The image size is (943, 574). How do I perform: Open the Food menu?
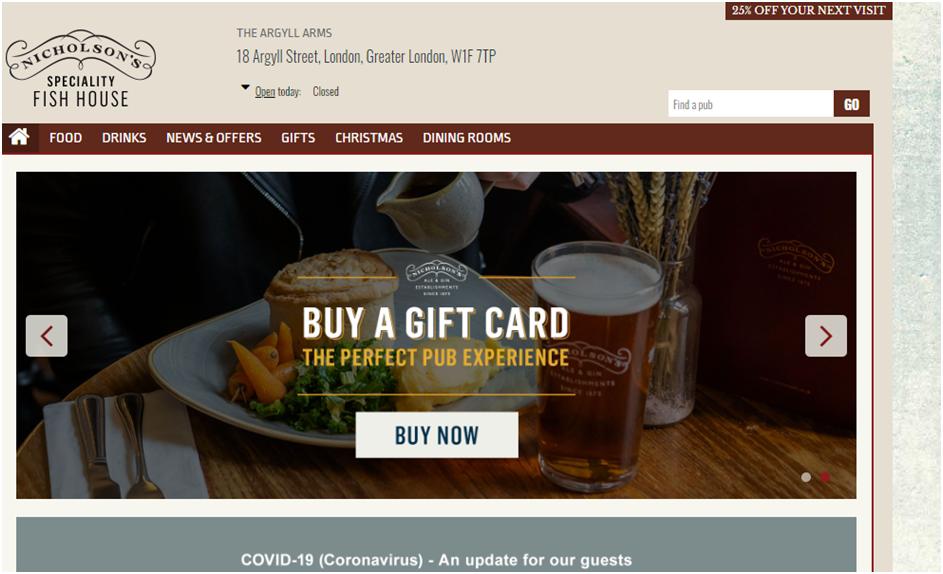tap(66, 138)
